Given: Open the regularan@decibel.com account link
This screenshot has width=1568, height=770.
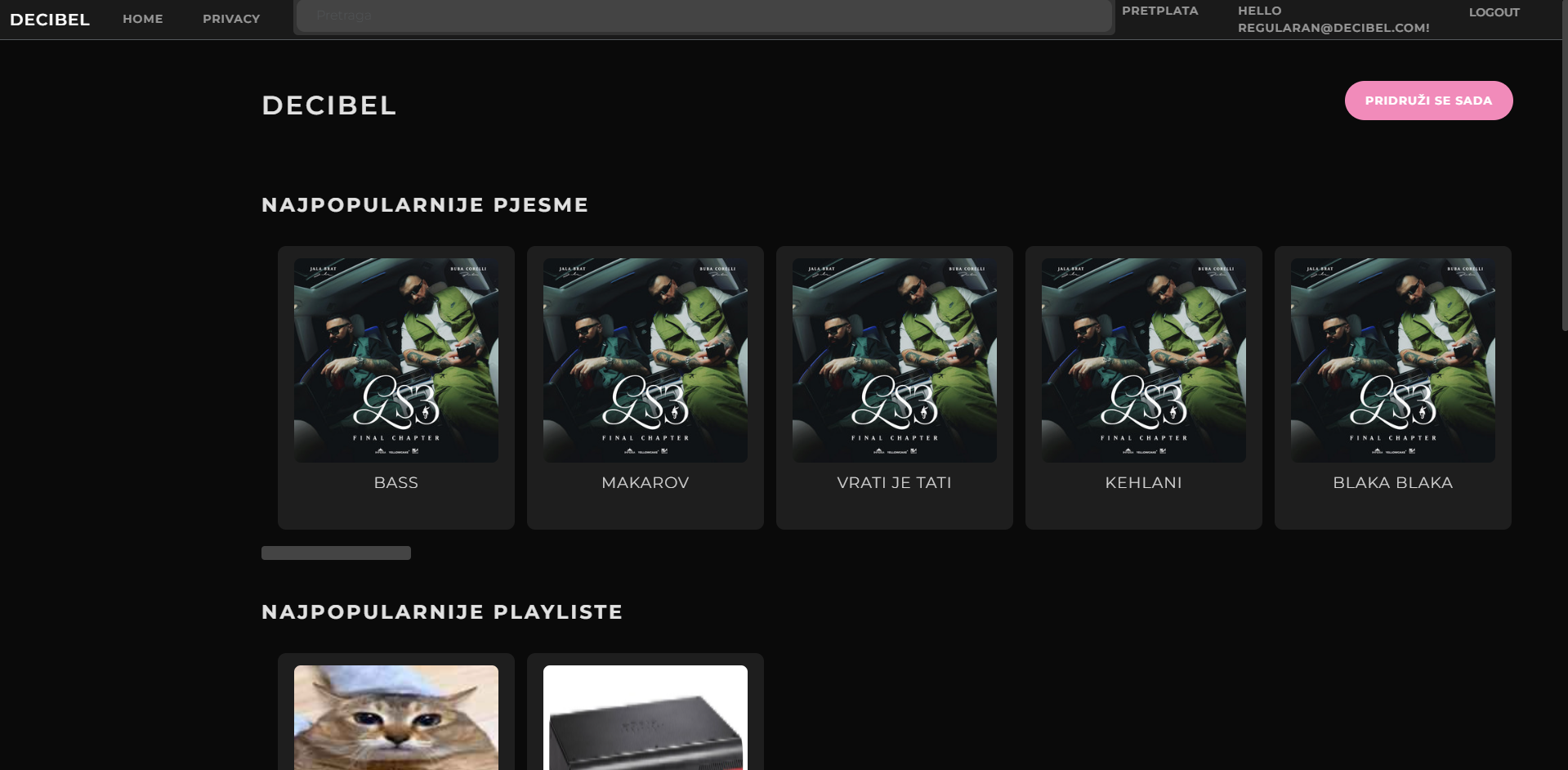Looking at the screenshot, I should [x=1333, y=19].
